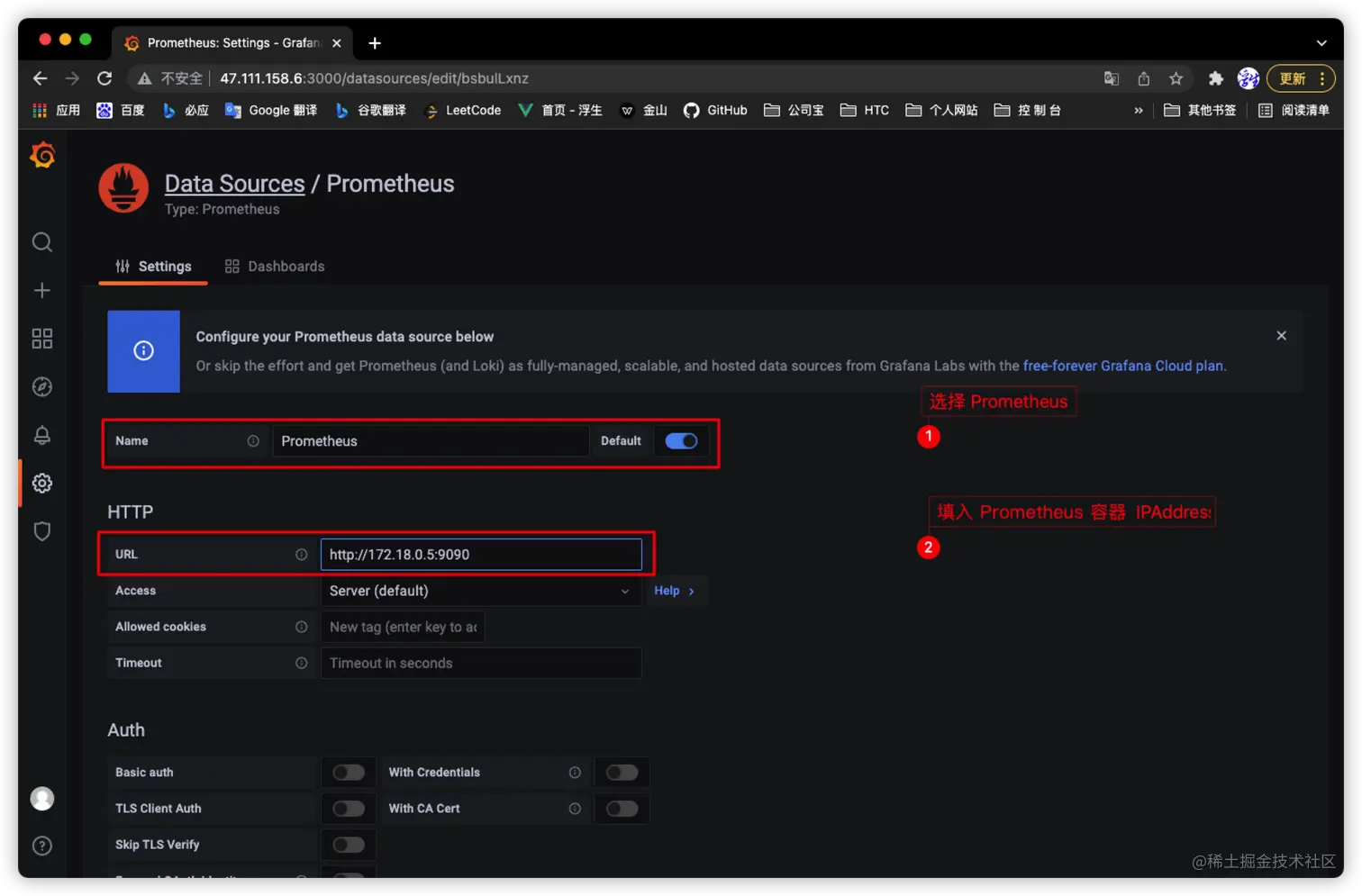Image resolution: width=1362 pixels, height=896 pixels.
Task: Open the Dashboards grid icon in sidebar
Action: tap(42, 339)
